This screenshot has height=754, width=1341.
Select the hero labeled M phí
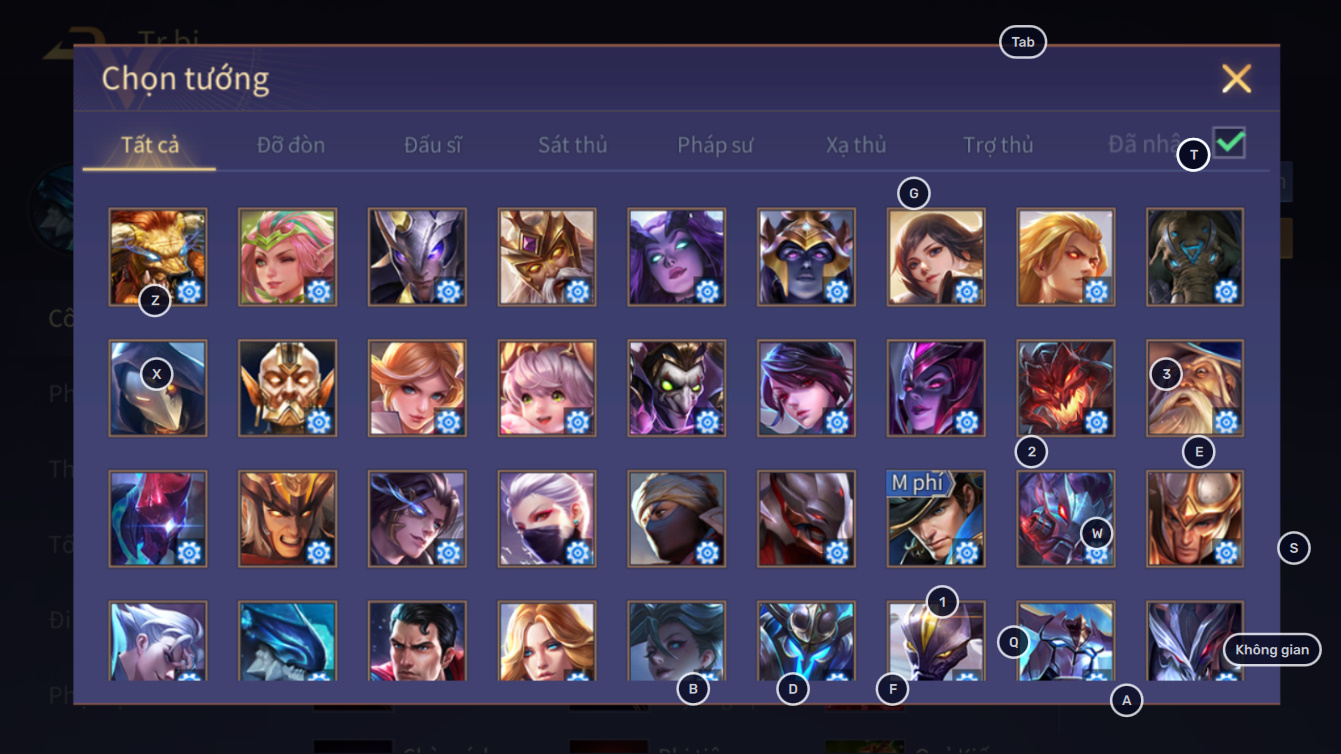[936, 519]
